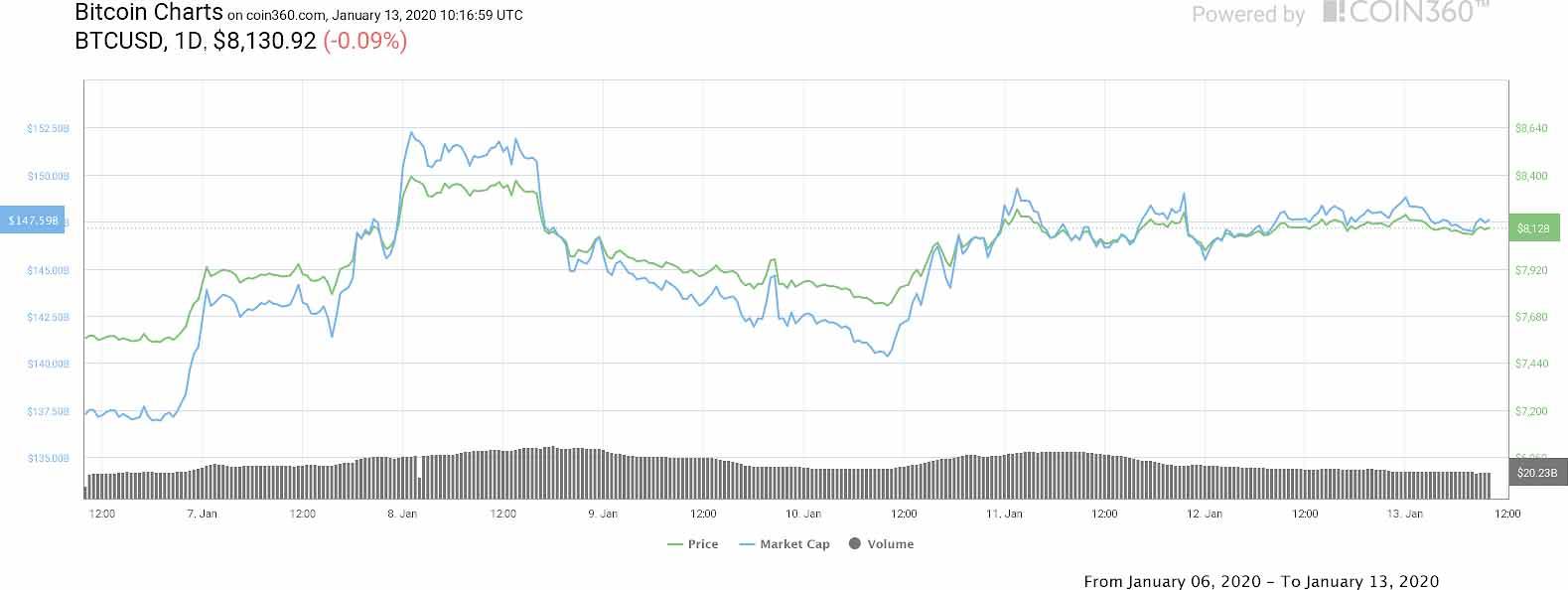1568x590 pixels.
Task: Click the 13. Jan date label
Action: pyautogui.click(x=1405, y=514)
